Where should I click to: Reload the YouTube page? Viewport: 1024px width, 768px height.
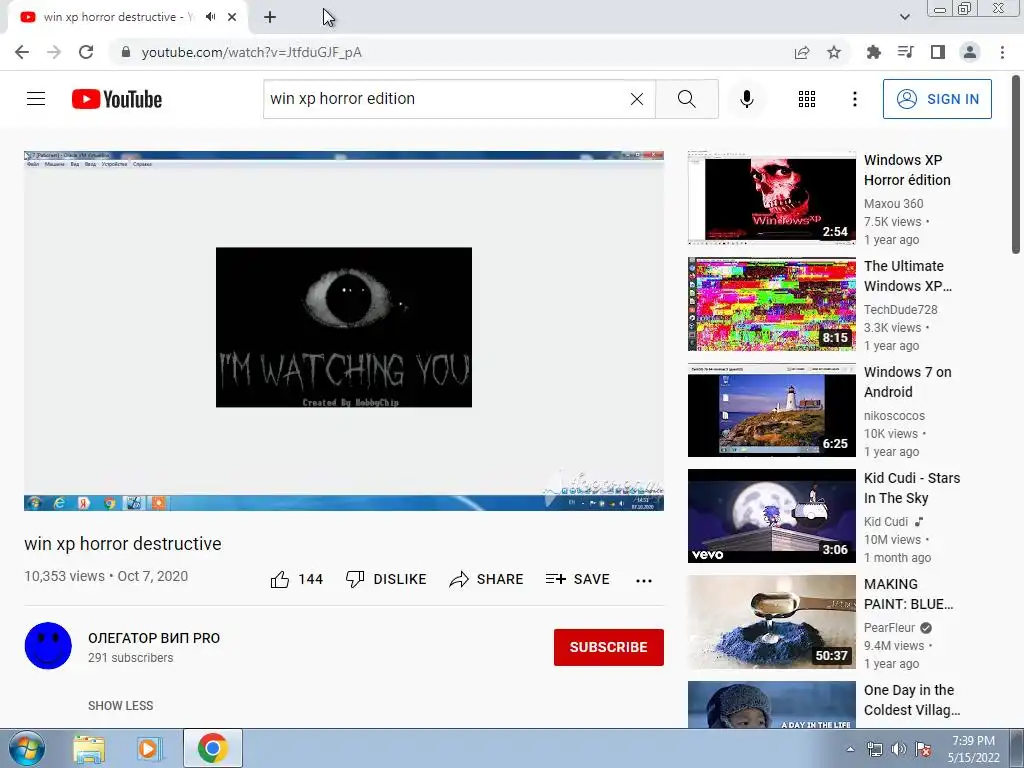click(x=86, y=52)
